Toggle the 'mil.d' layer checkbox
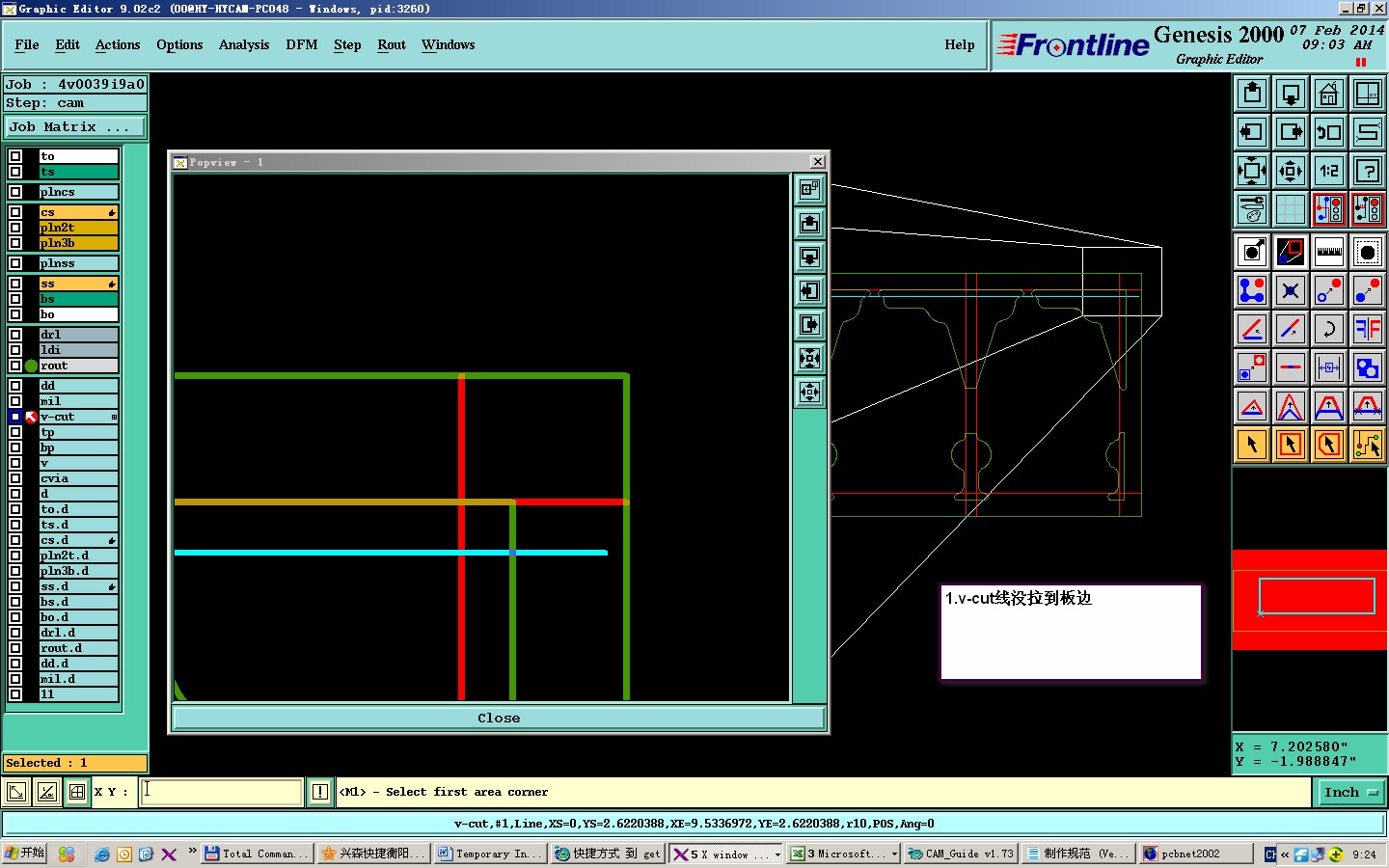Screen dimensions: 1389x868 [15, 679]
